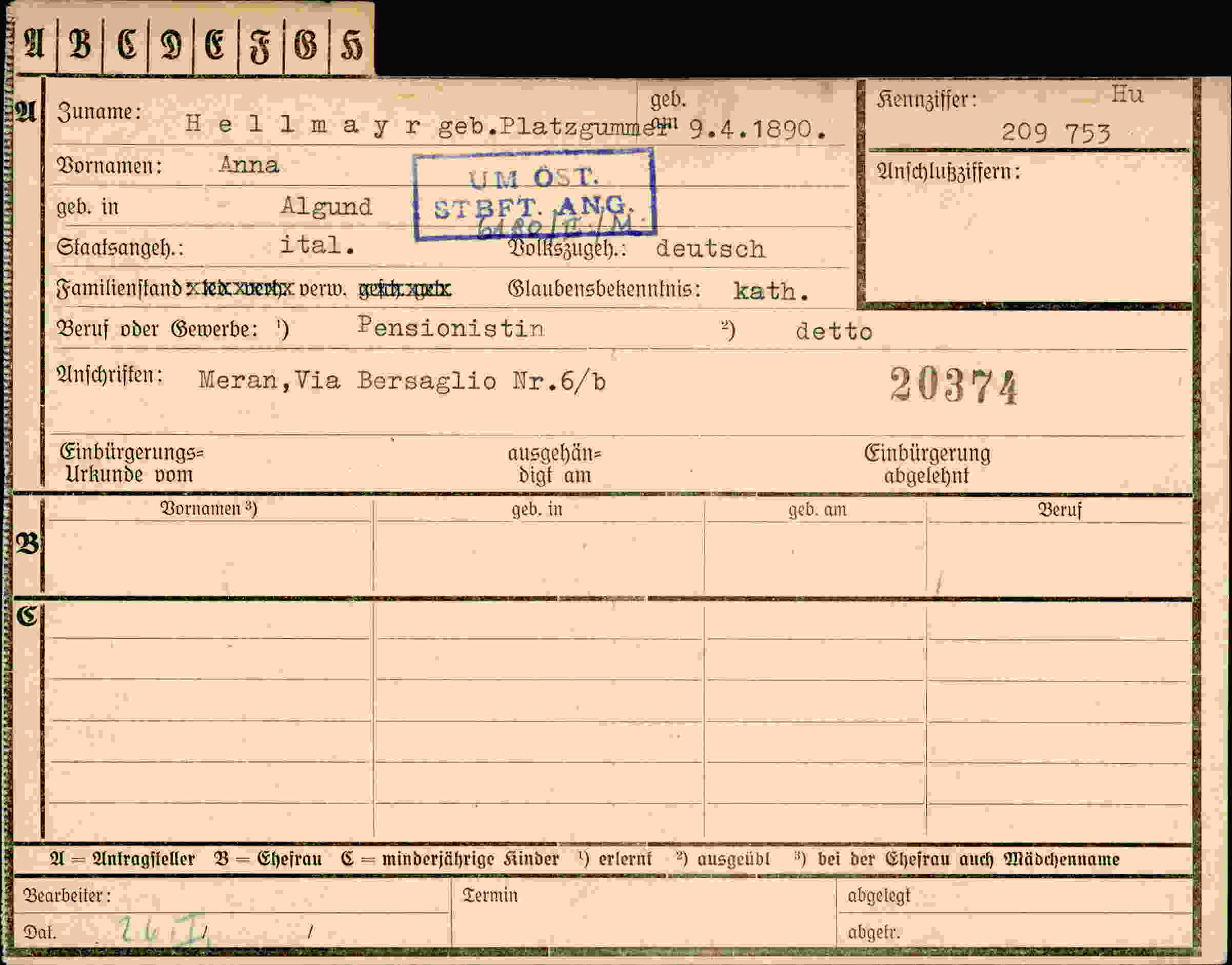The height and width of the screenshot is (965, 1232).
Task: Click the "Glaubensbekenntnis:" field label
Action: [604, 289]
